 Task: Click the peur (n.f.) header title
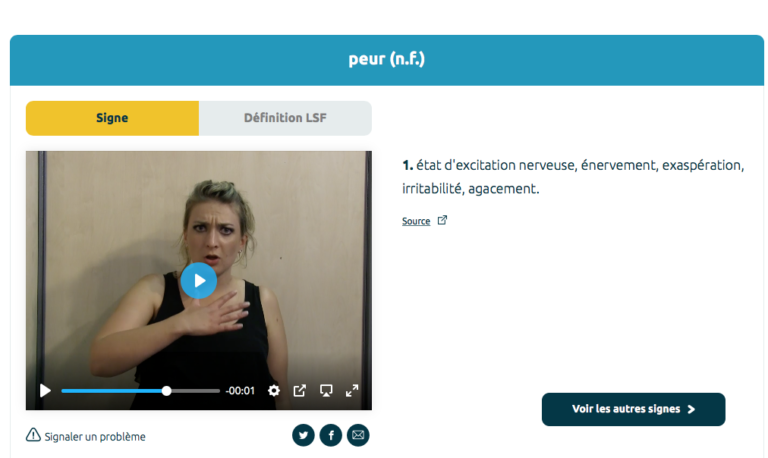click(x=386, y=59)
